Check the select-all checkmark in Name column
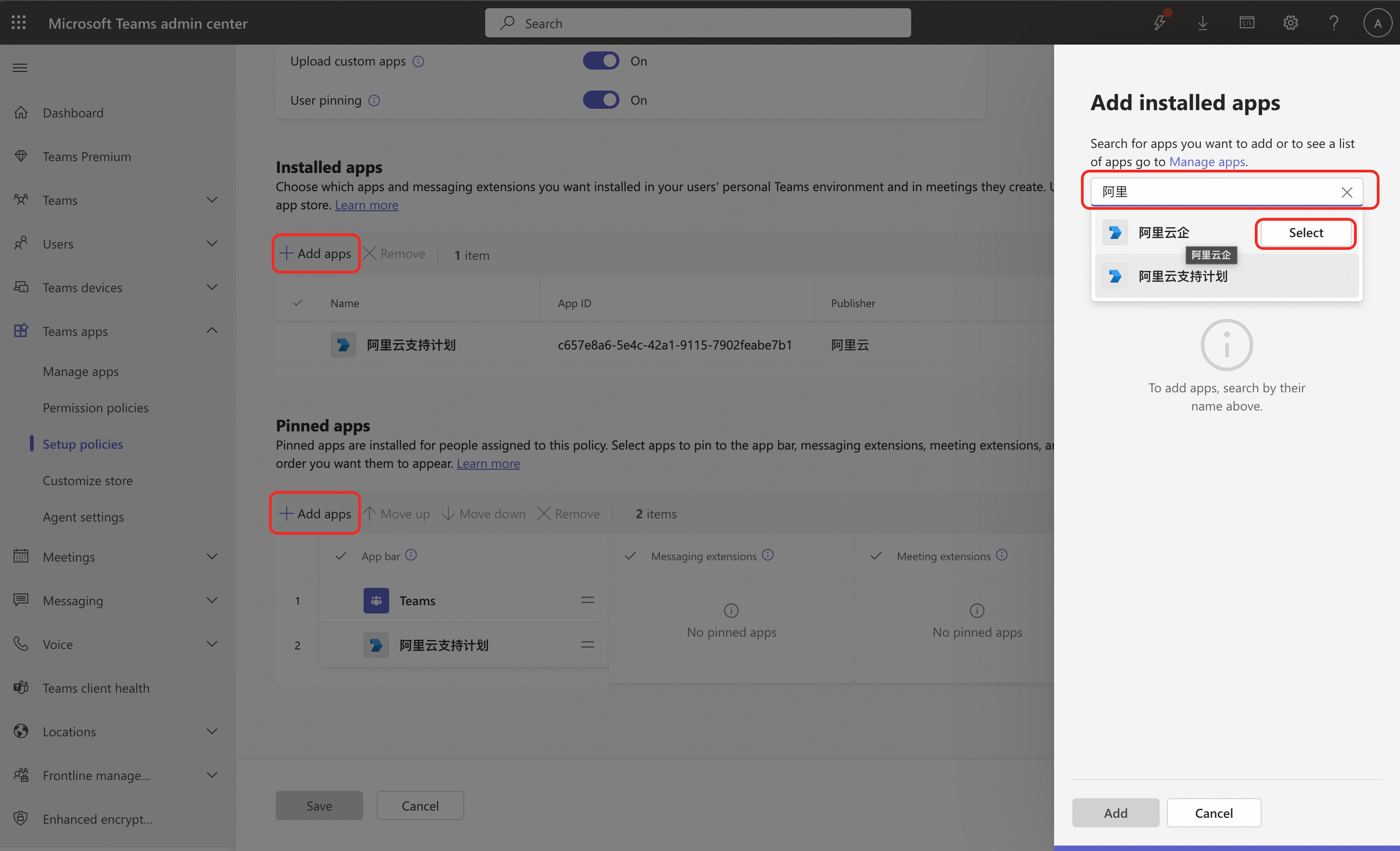The width and height of the screenshot is (1400, 851). pyautogui.click(x=297, y=303)
